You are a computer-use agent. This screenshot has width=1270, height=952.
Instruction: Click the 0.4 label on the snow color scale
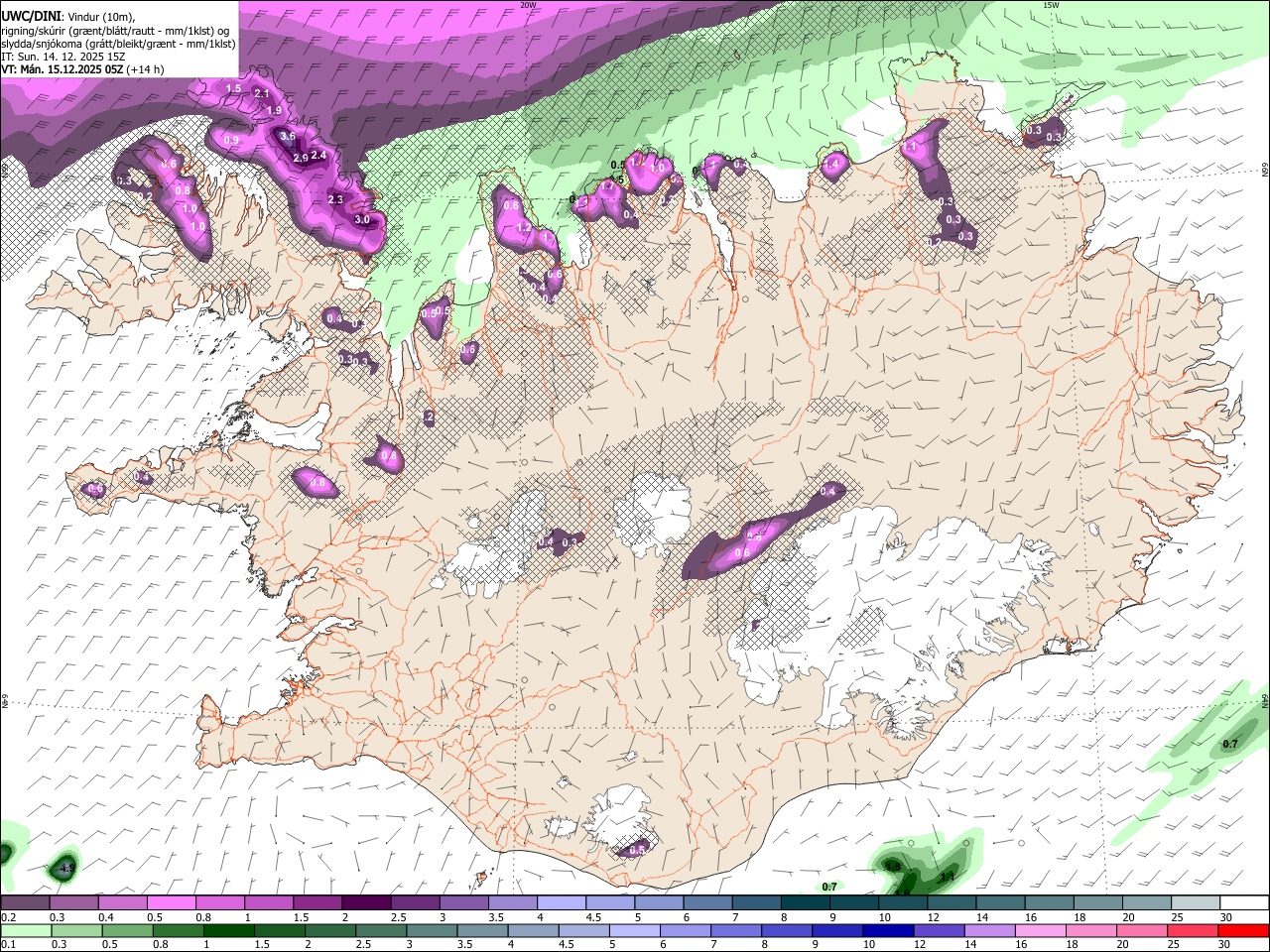[106, 917]
